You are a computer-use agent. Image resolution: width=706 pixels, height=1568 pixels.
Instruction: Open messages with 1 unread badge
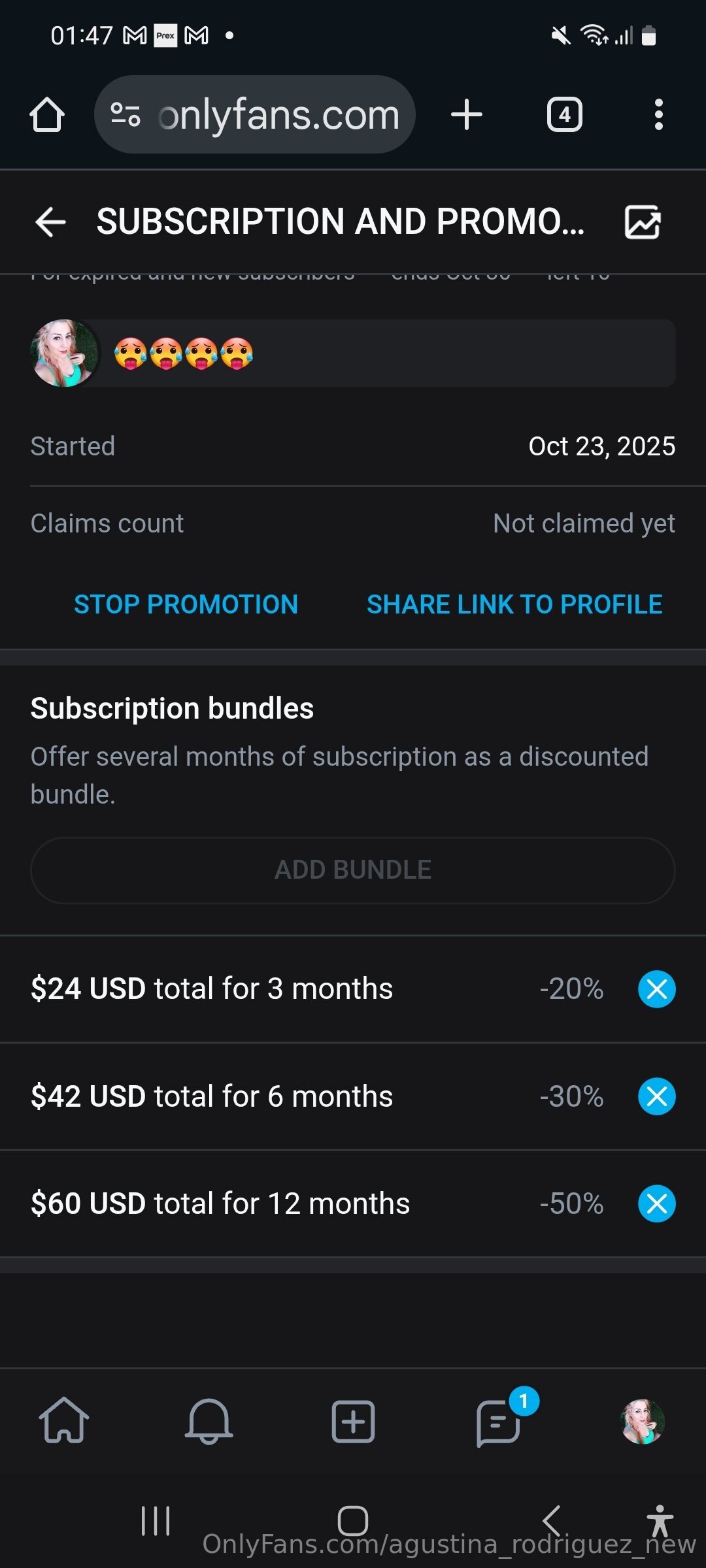(498, 1421)
